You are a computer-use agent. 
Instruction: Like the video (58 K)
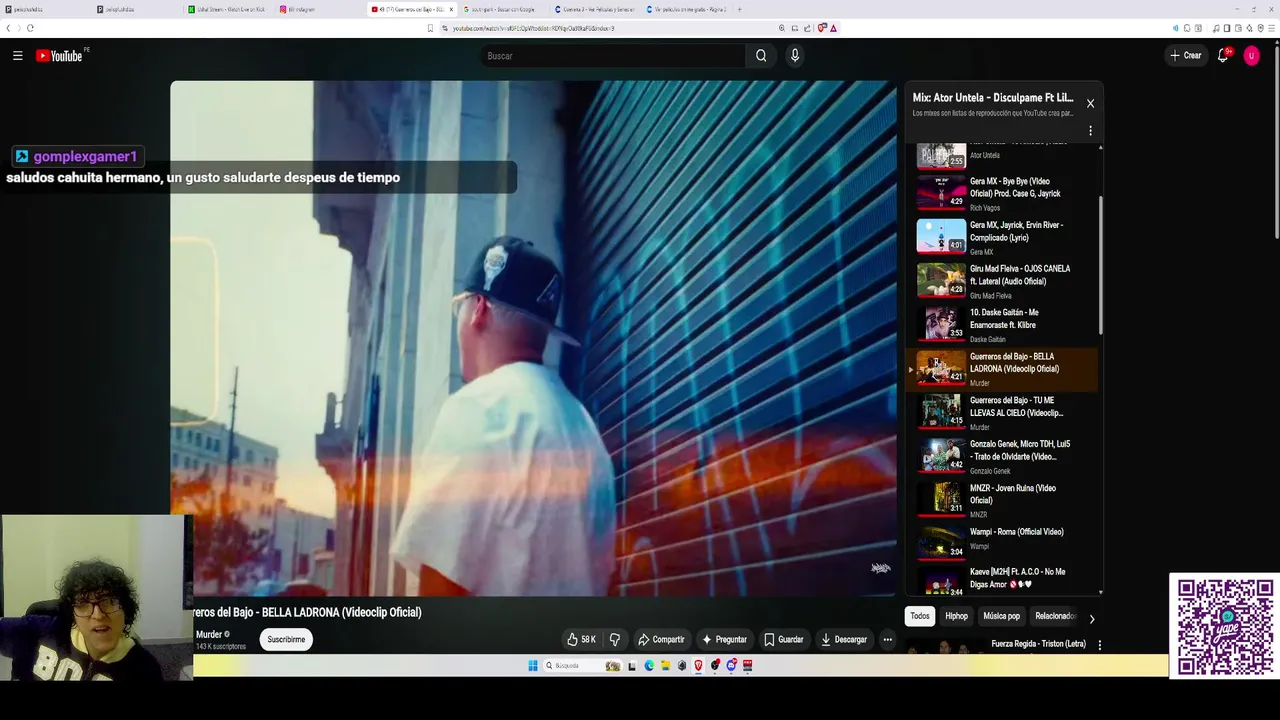[x=582, y=639]
